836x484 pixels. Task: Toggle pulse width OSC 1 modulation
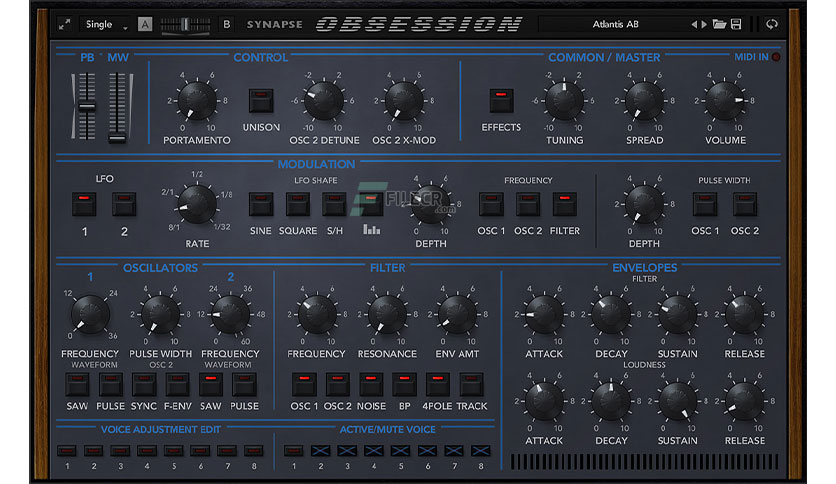[x=705, y=204]
